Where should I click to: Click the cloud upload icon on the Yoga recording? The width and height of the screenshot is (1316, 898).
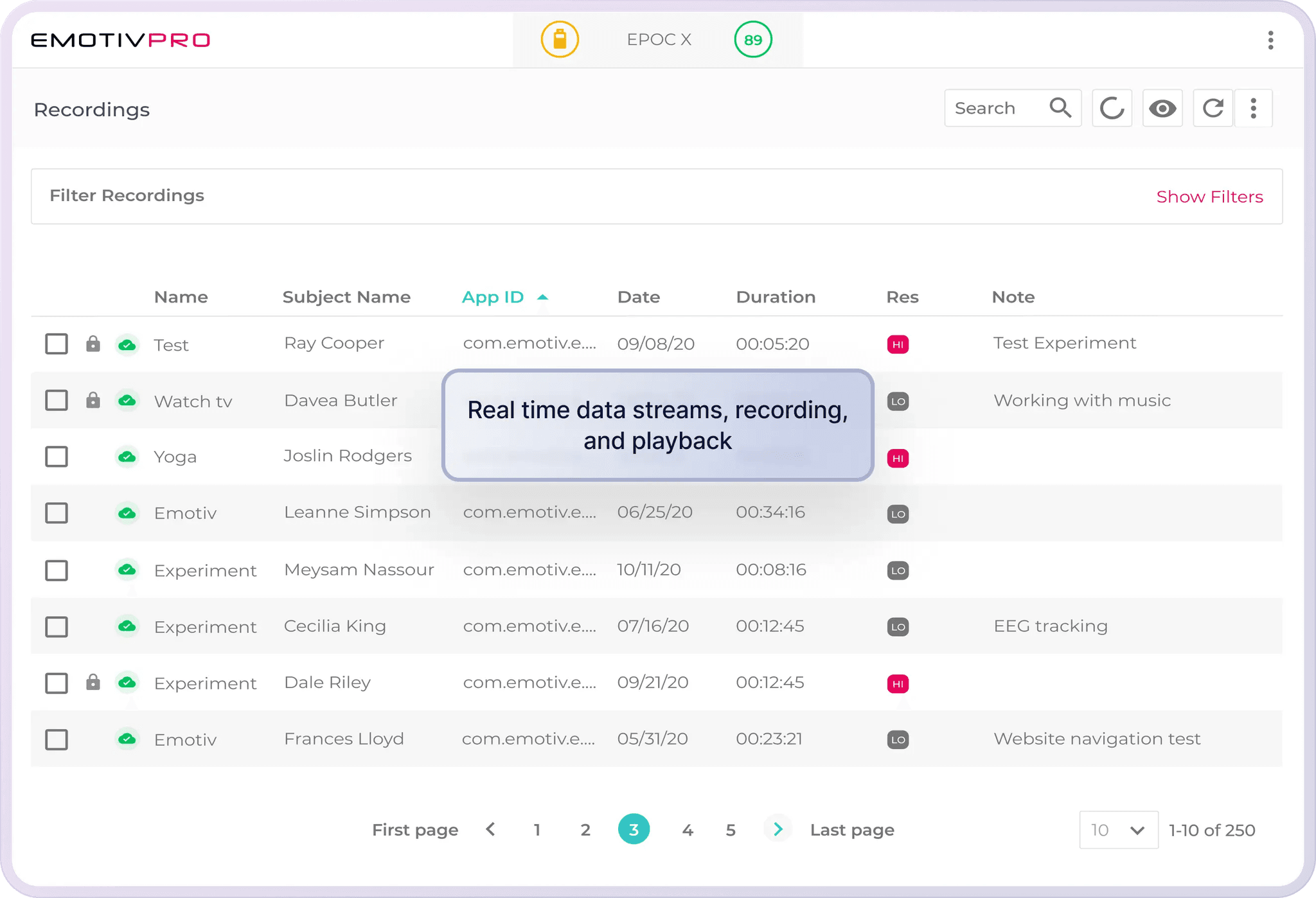[127, 456]
